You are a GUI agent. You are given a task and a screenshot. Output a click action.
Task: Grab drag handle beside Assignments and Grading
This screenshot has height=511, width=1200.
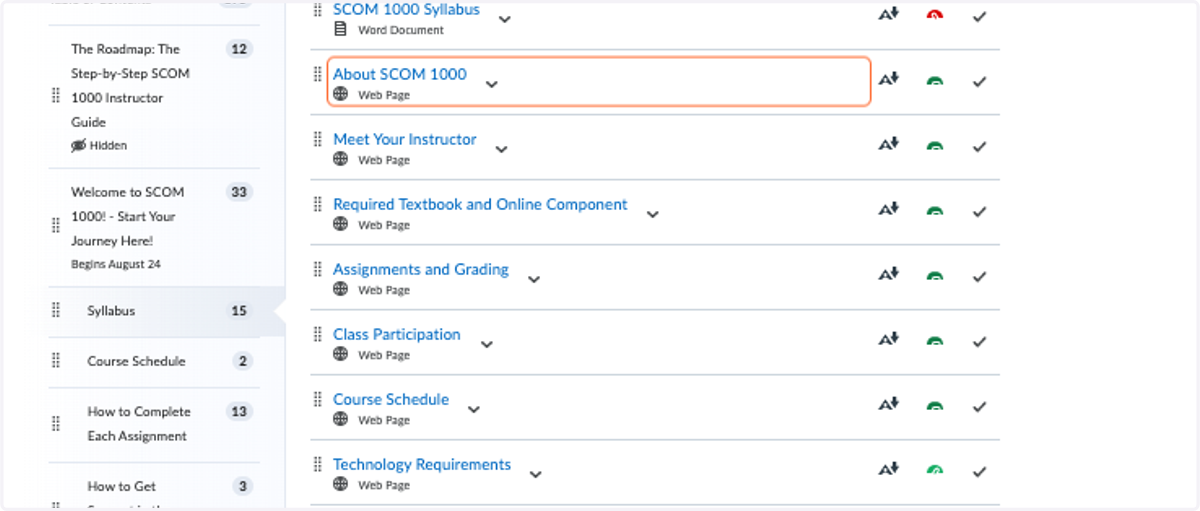pos(318,270)
